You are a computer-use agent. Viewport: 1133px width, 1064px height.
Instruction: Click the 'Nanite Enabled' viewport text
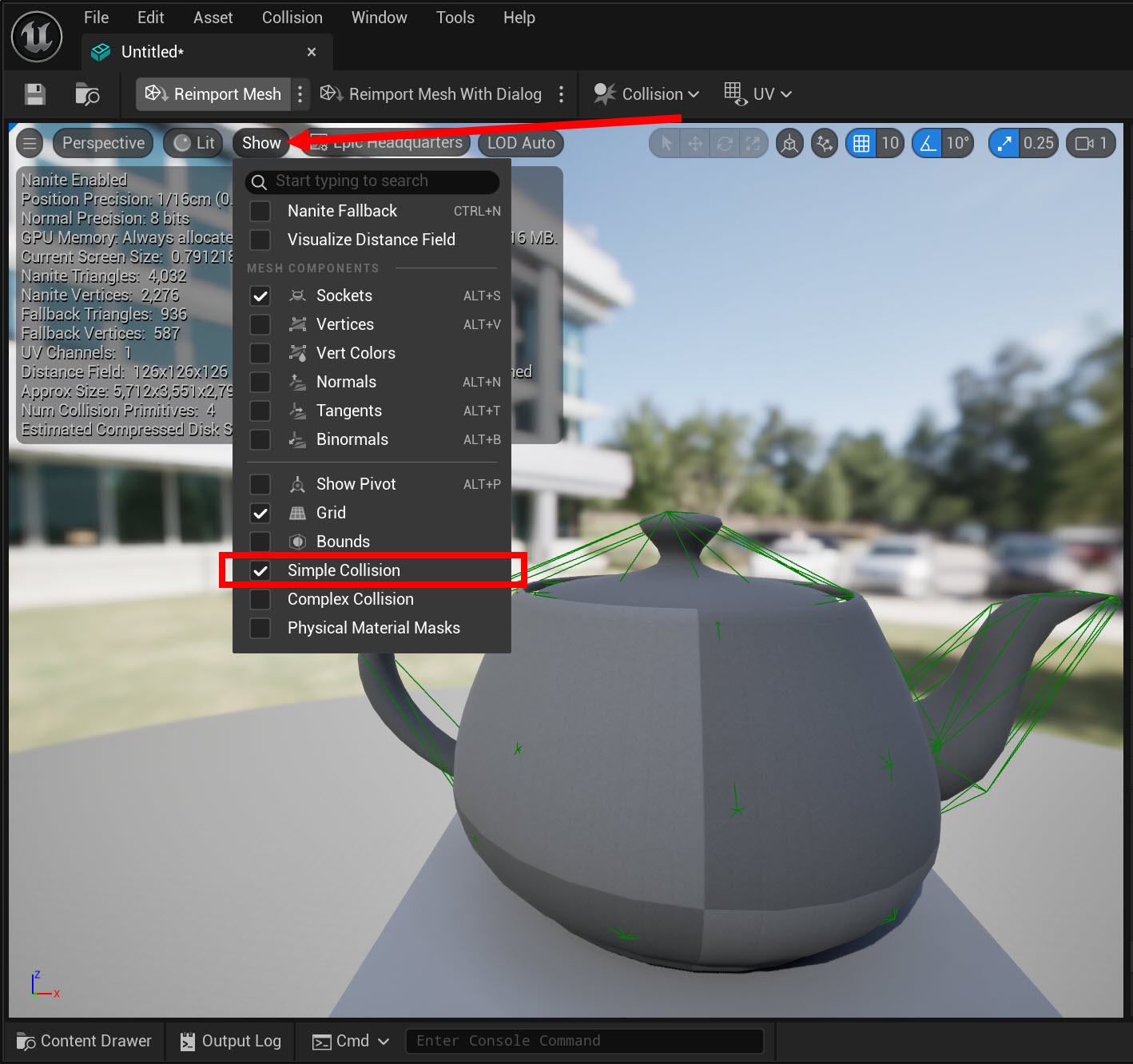(74, 180)
